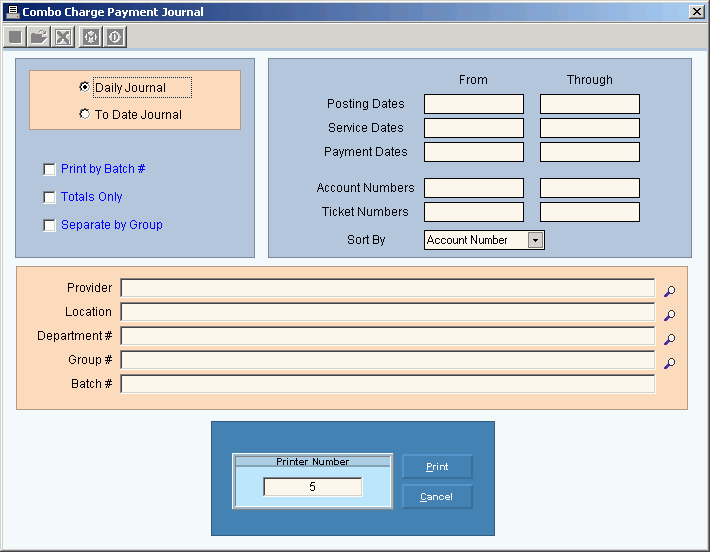Click the Account Numbers Through field
710x552 pixels.
coord(590,188)
